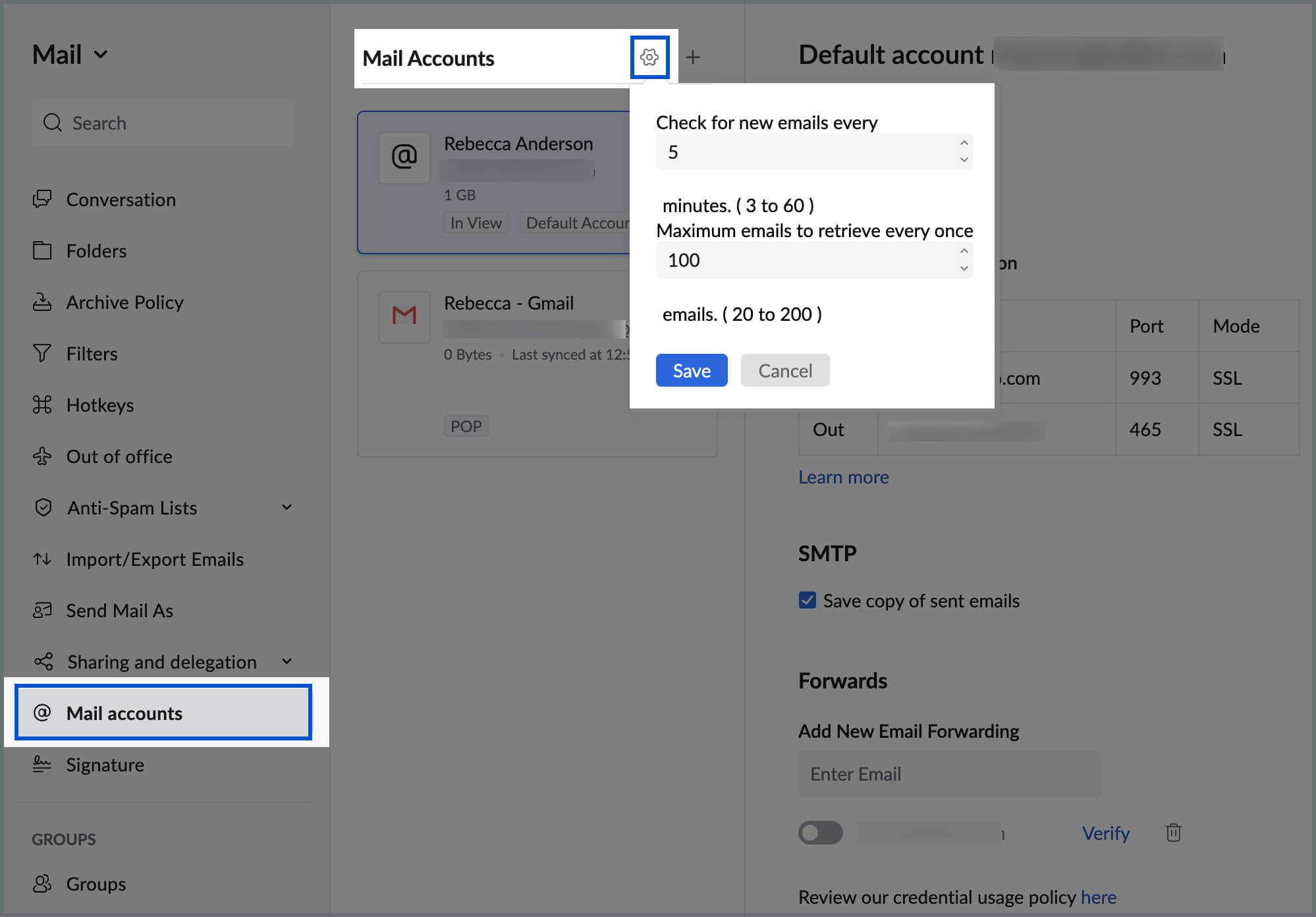This screenshot has width=1316, height=917.
Task: Uncheck Save copy of sent emails
Action: pyautogui.click(x=808, y=600)
